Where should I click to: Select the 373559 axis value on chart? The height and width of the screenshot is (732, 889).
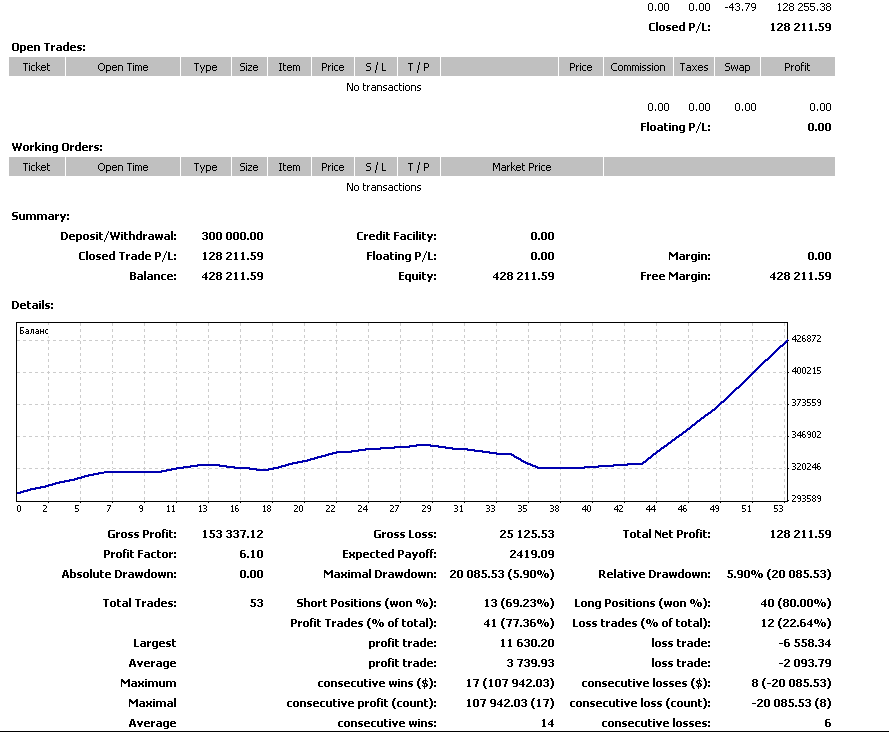coord(806,403)
